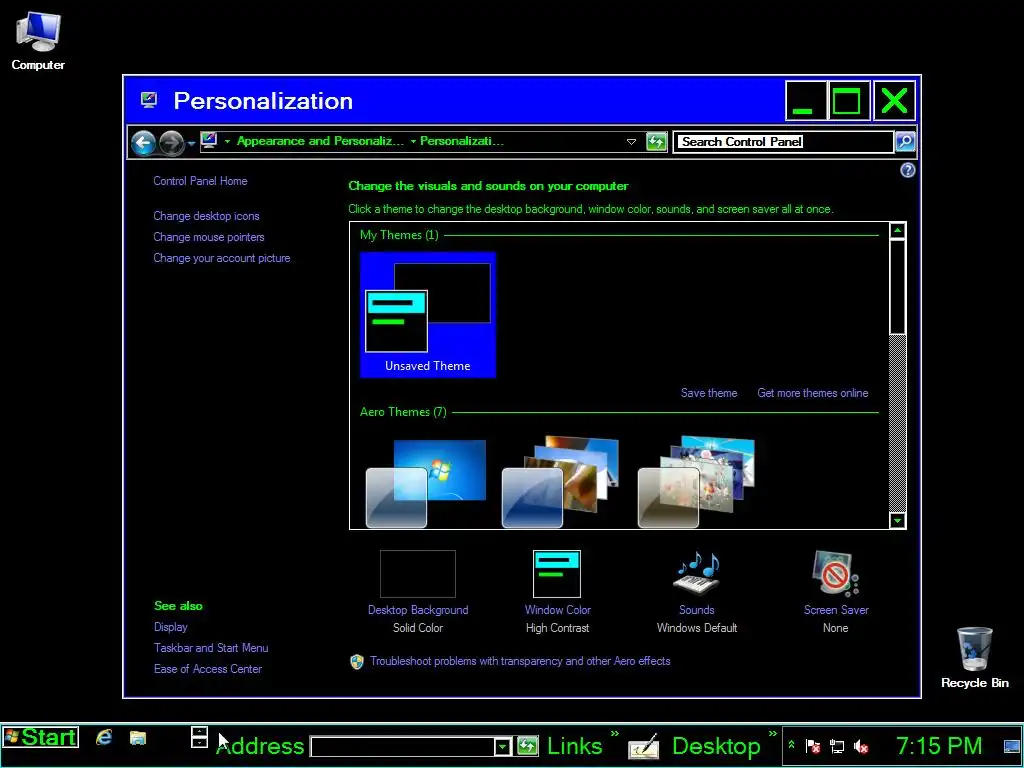This screenshot has width=1024, height=768.
Task: Click the Back navigation arrow
Action: pyautogui.click(x=143, y=142)
